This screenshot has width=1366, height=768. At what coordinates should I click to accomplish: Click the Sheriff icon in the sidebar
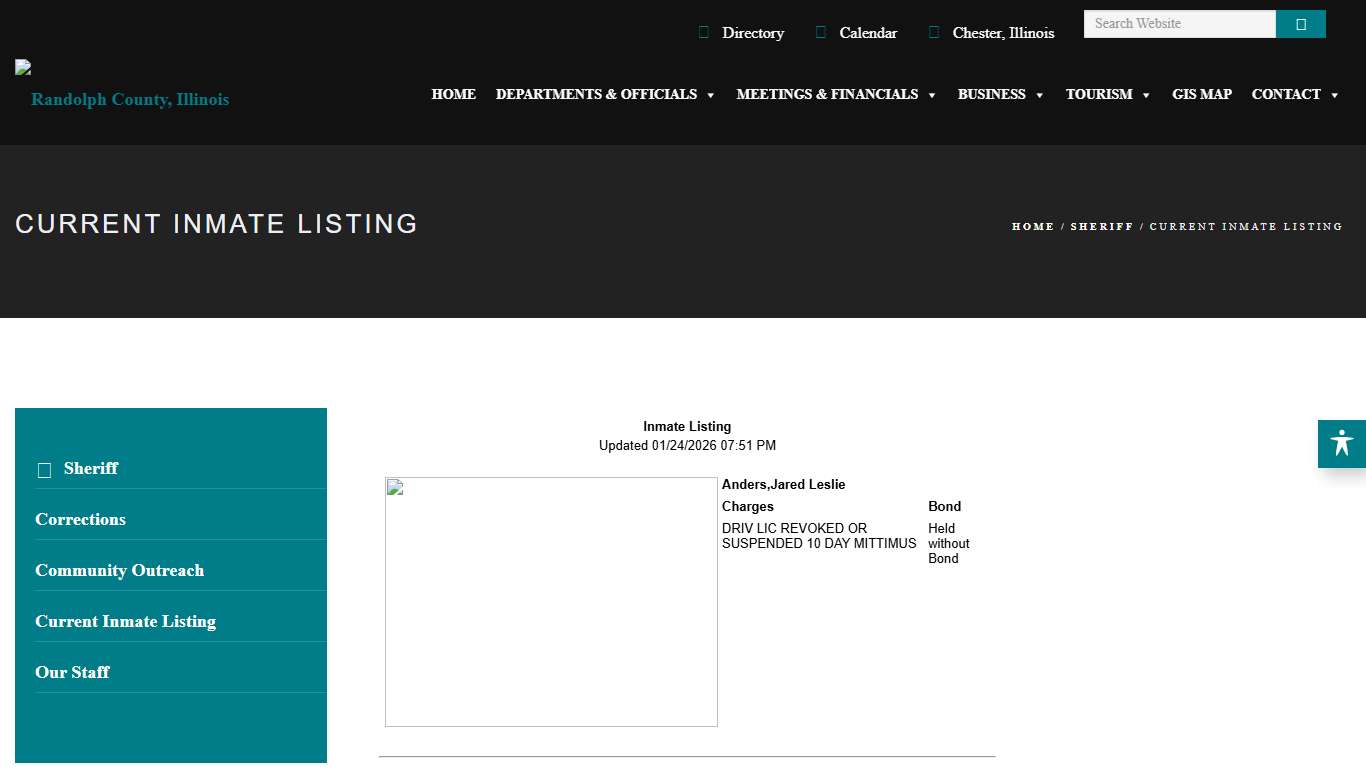click(x=44, y=469)
